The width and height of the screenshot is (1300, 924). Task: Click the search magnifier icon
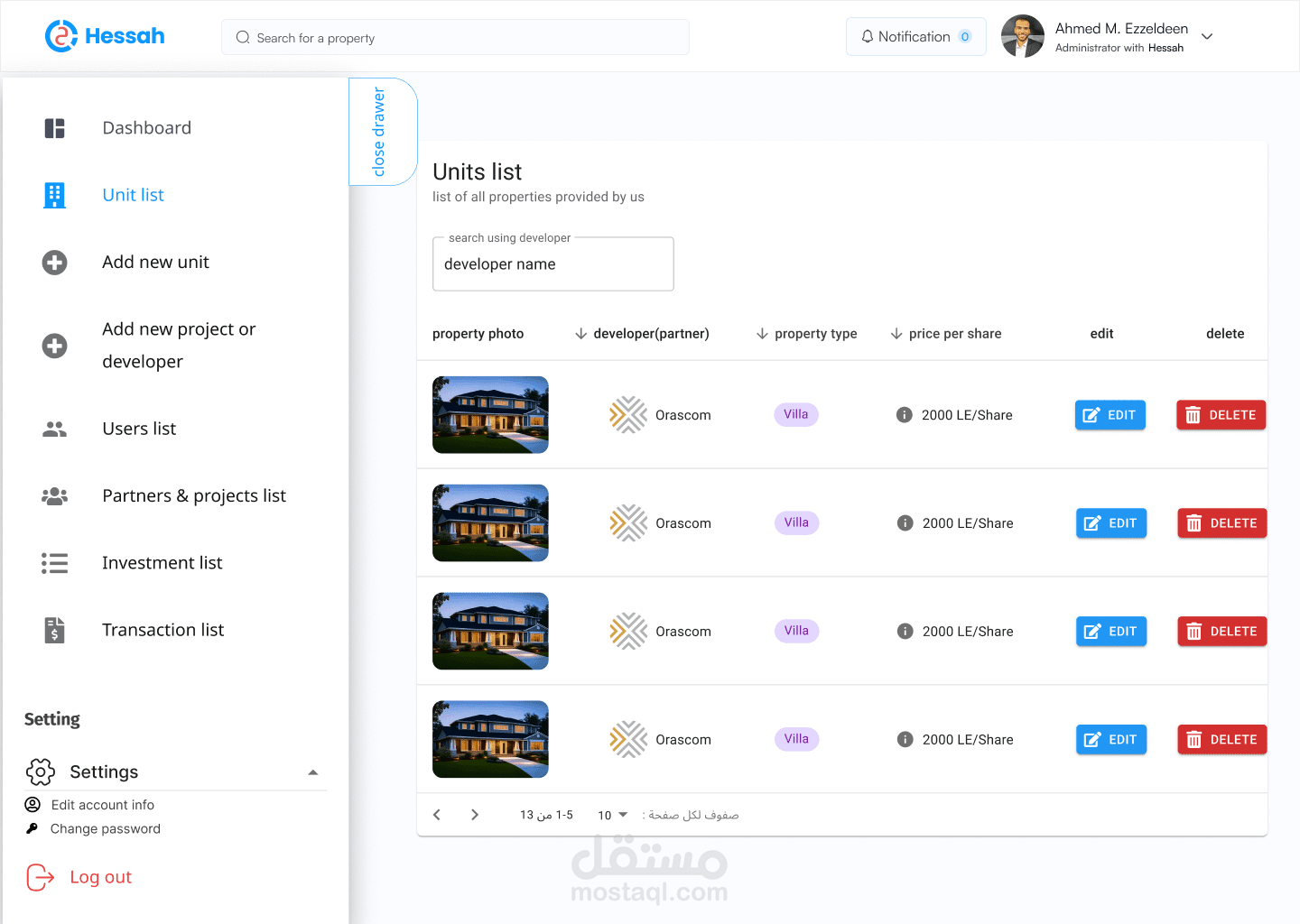coord(243,38)
